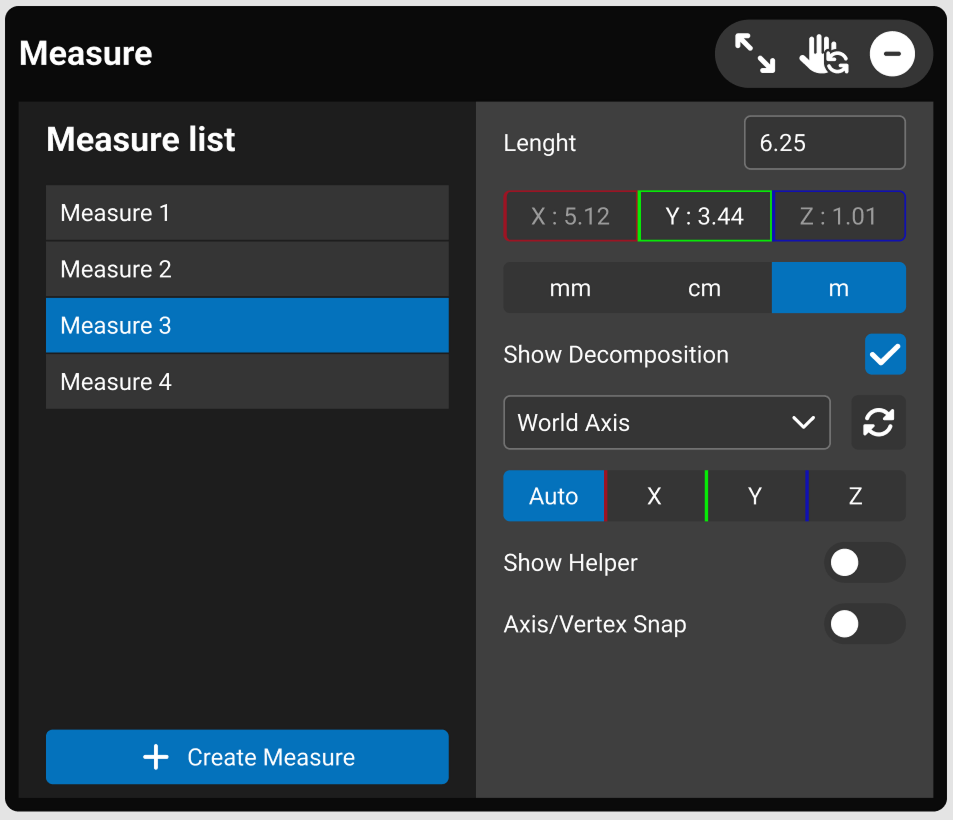The image size is (953, 820).
Task: Lock measurement to the X axis
Action: click(655, 497)
